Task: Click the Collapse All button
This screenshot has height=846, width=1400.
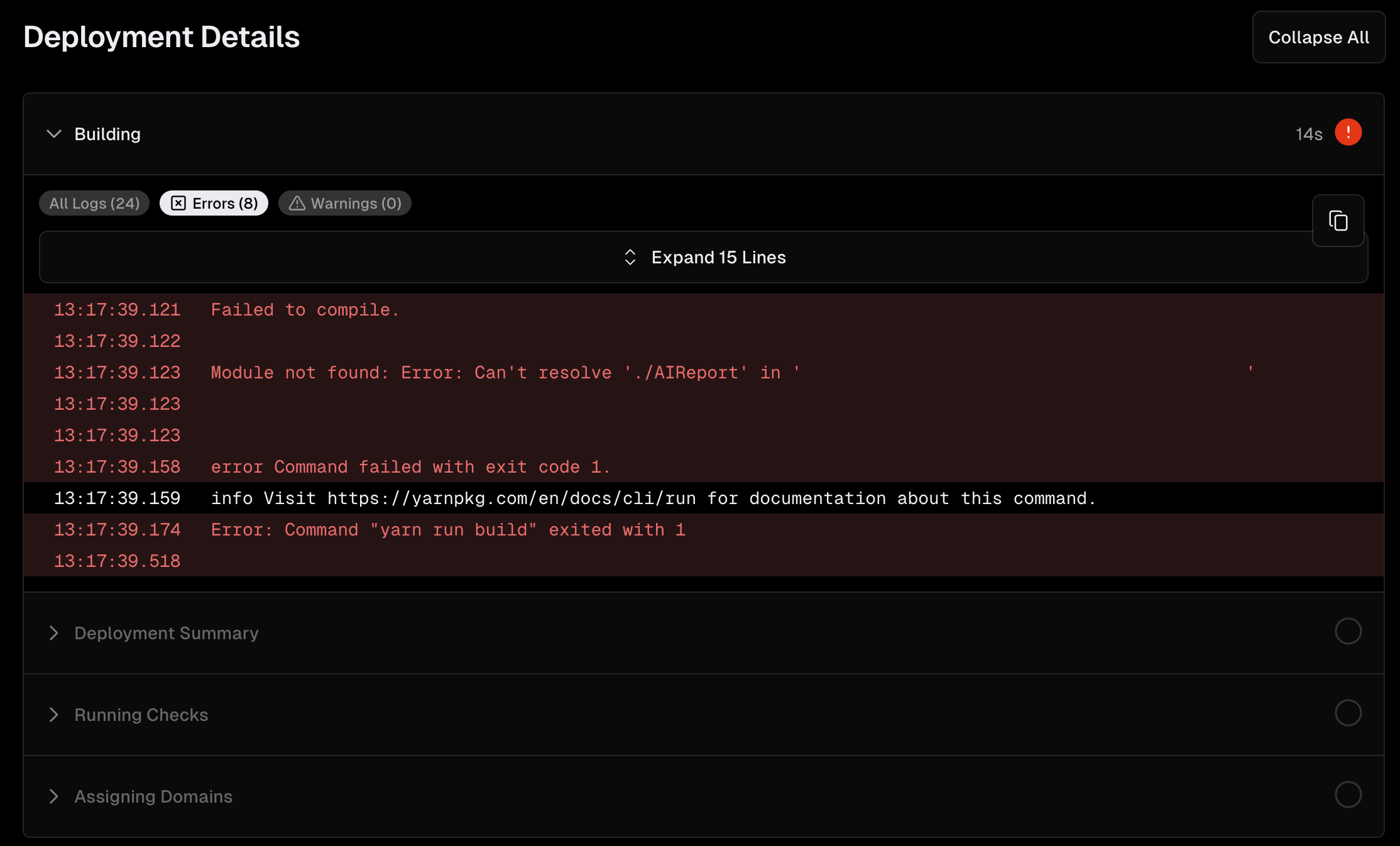Action: coord(1318,37)
